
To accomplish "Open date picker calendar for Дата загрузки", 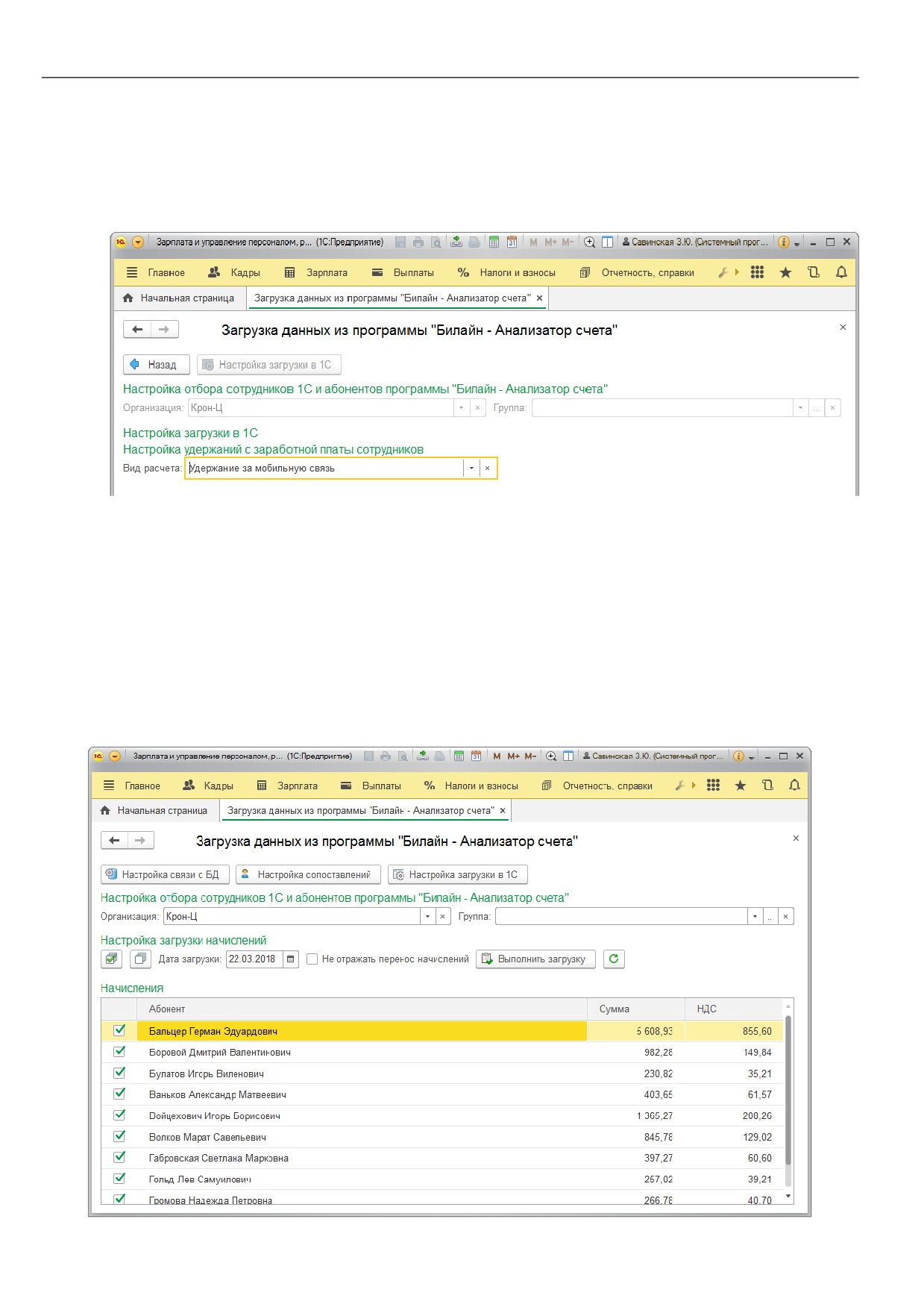I will 291,959.
